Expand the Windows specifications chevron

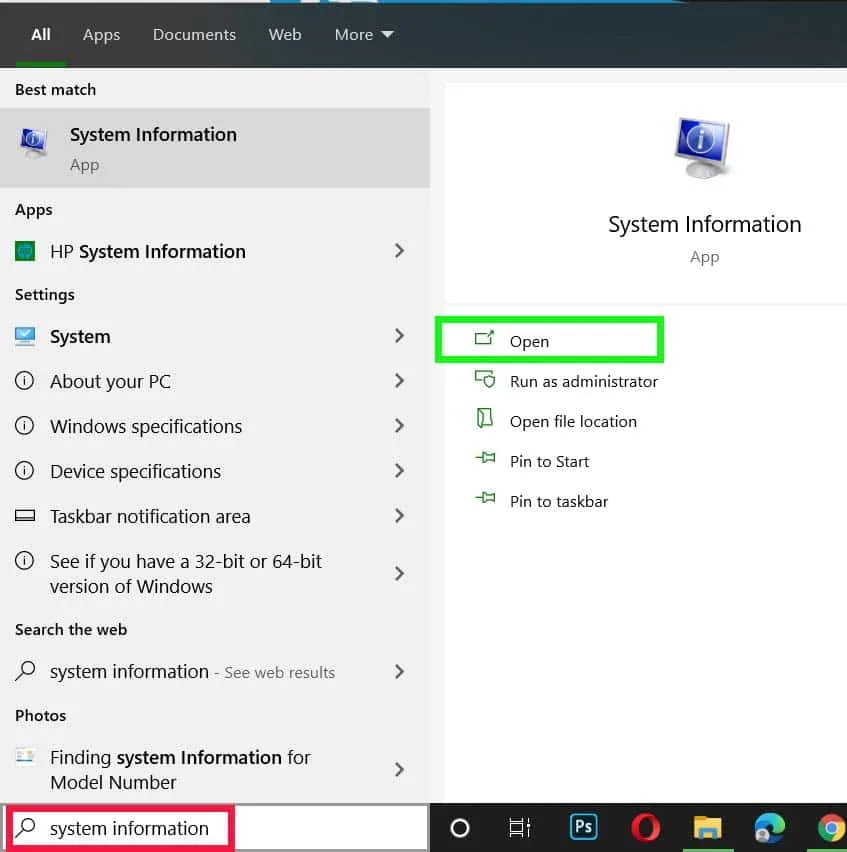click(399, 426)
